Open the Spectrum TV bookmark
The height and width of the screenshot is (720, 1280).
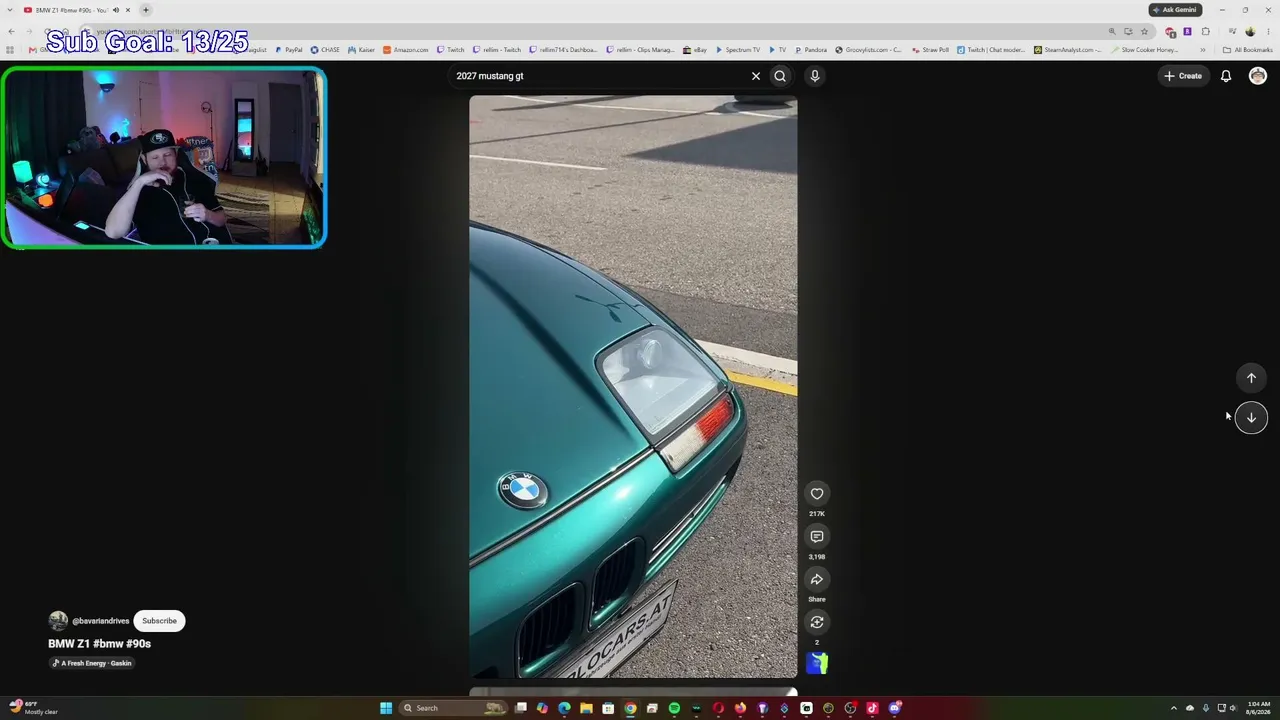coord(738,49)
